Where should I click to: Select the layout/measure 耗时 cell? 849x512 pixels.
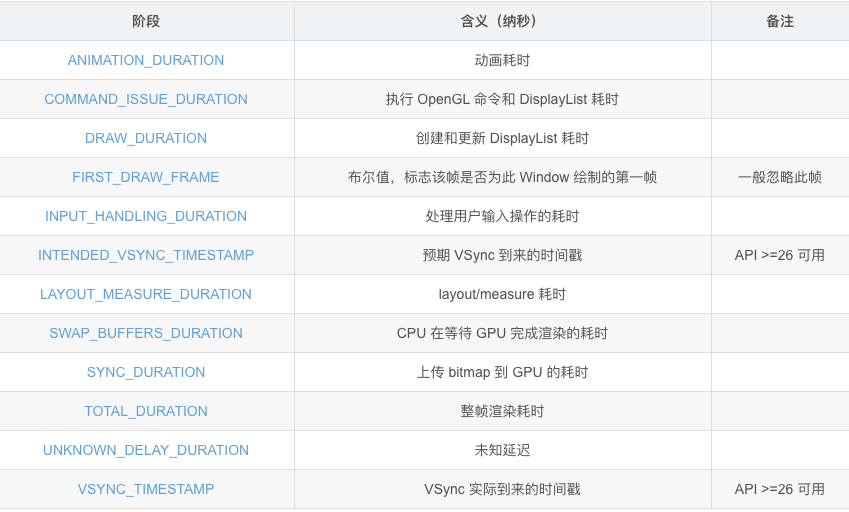(x=502, y=294)
